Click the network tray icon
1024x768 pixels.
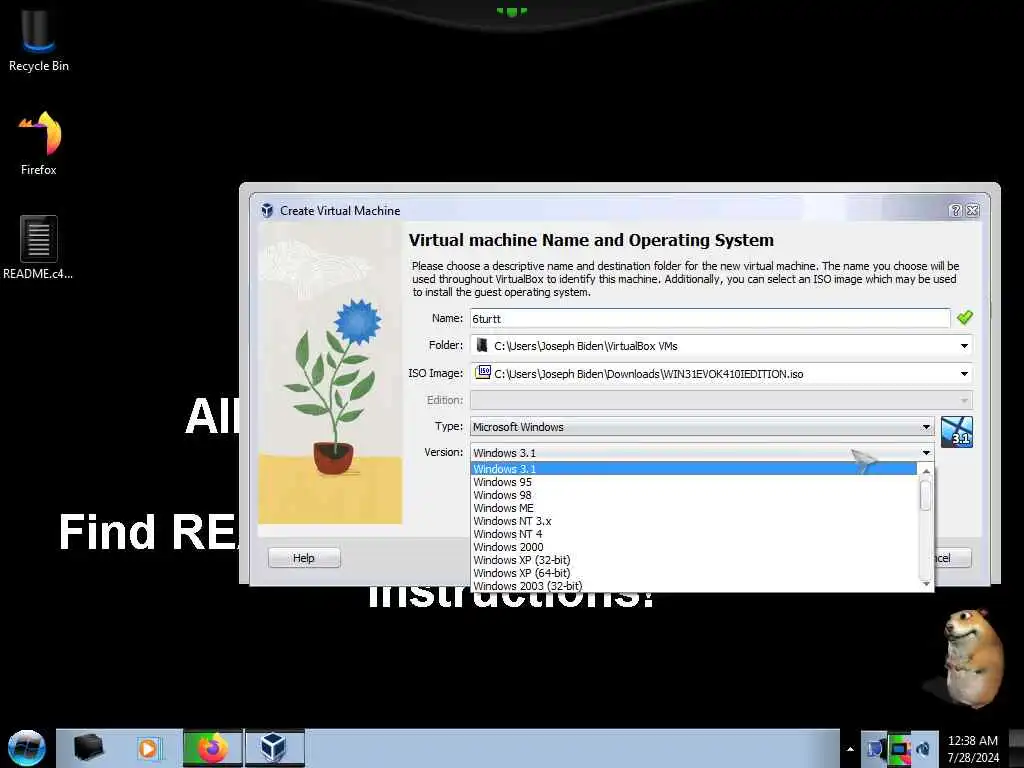point(875,748)
